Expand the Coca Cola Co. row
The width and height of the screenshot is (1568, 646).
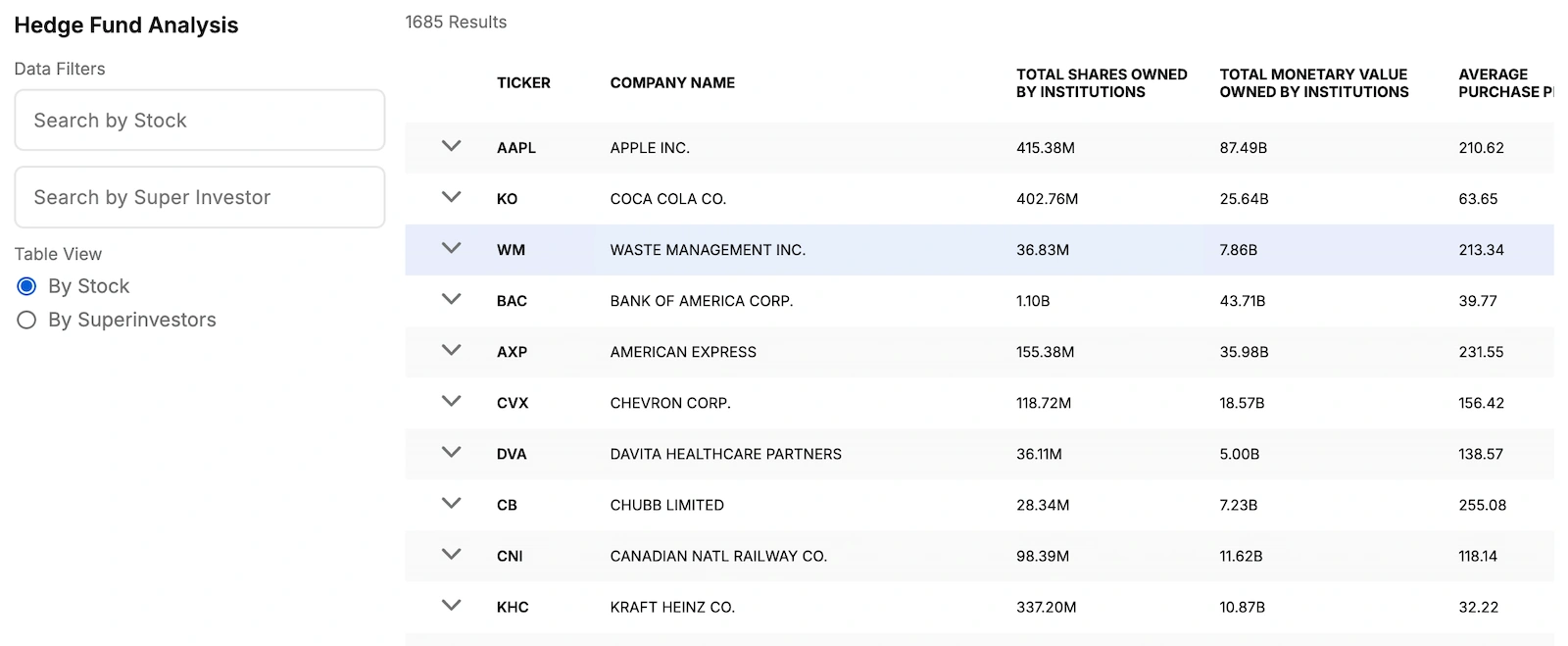451,197
